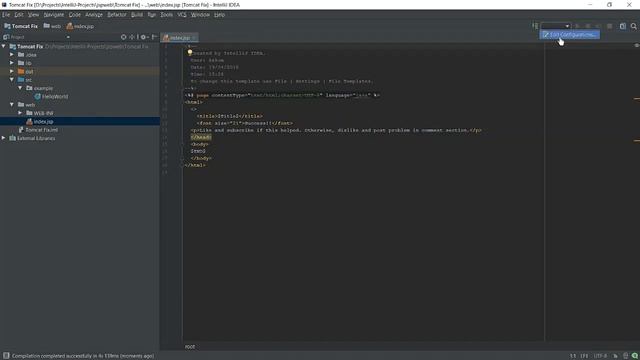Collapse the web folder

[12, 104]
